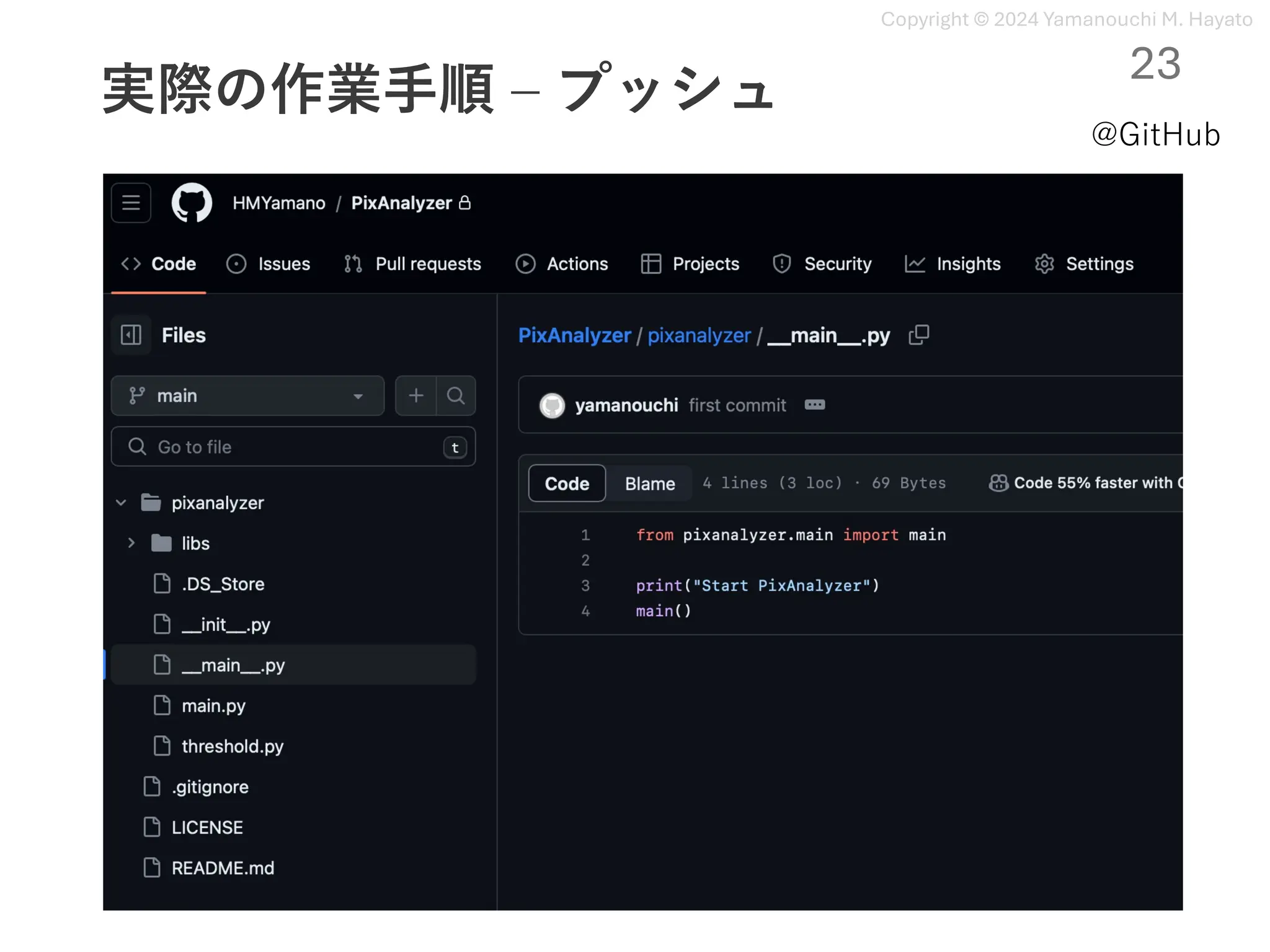This screenshot has height=952, width=1270.
Task: Click the Files panel heading
Action: coord(184,335)
